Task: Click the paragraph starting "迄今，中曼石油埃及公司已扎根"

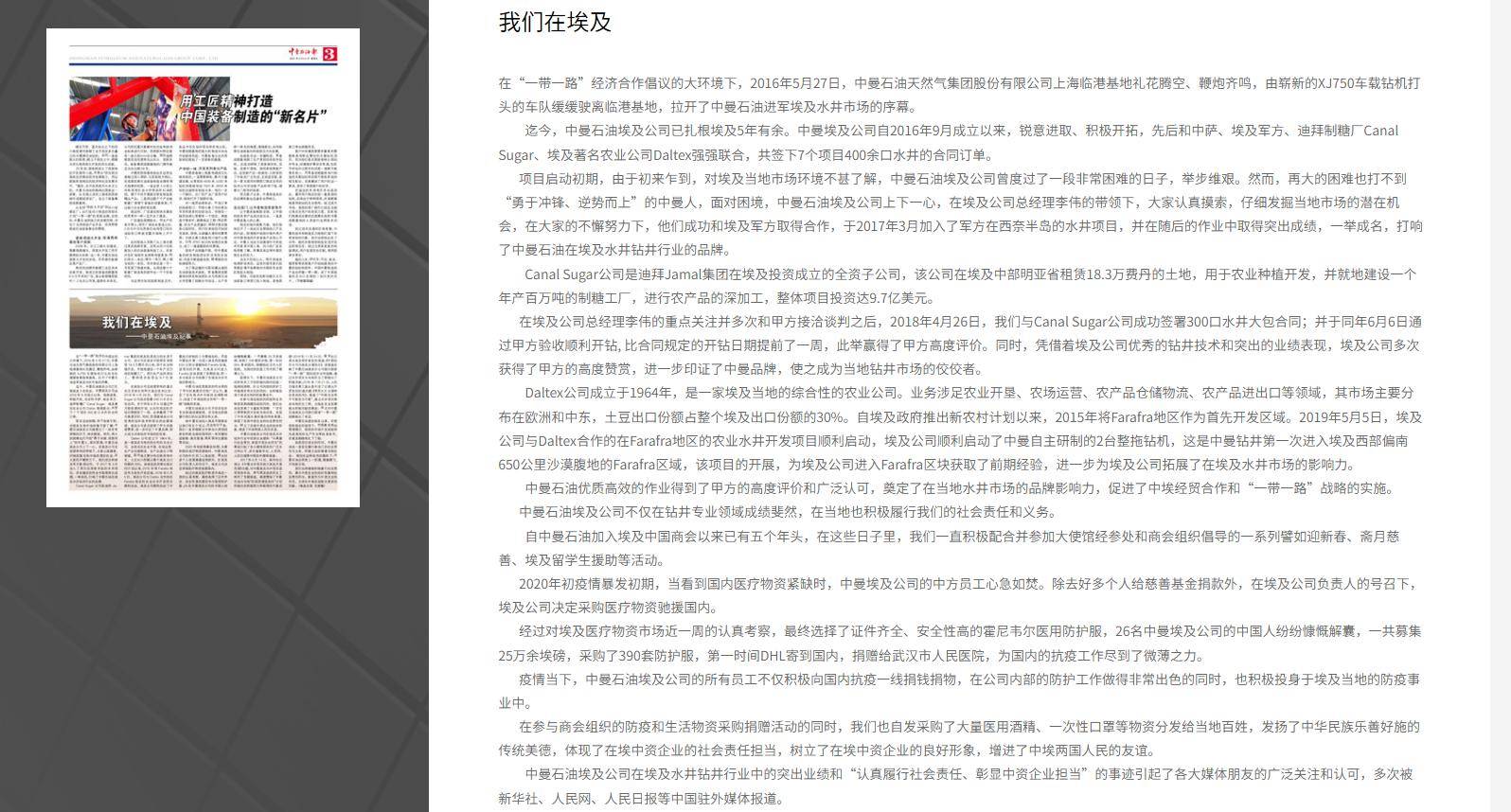Action: [949, 142]
